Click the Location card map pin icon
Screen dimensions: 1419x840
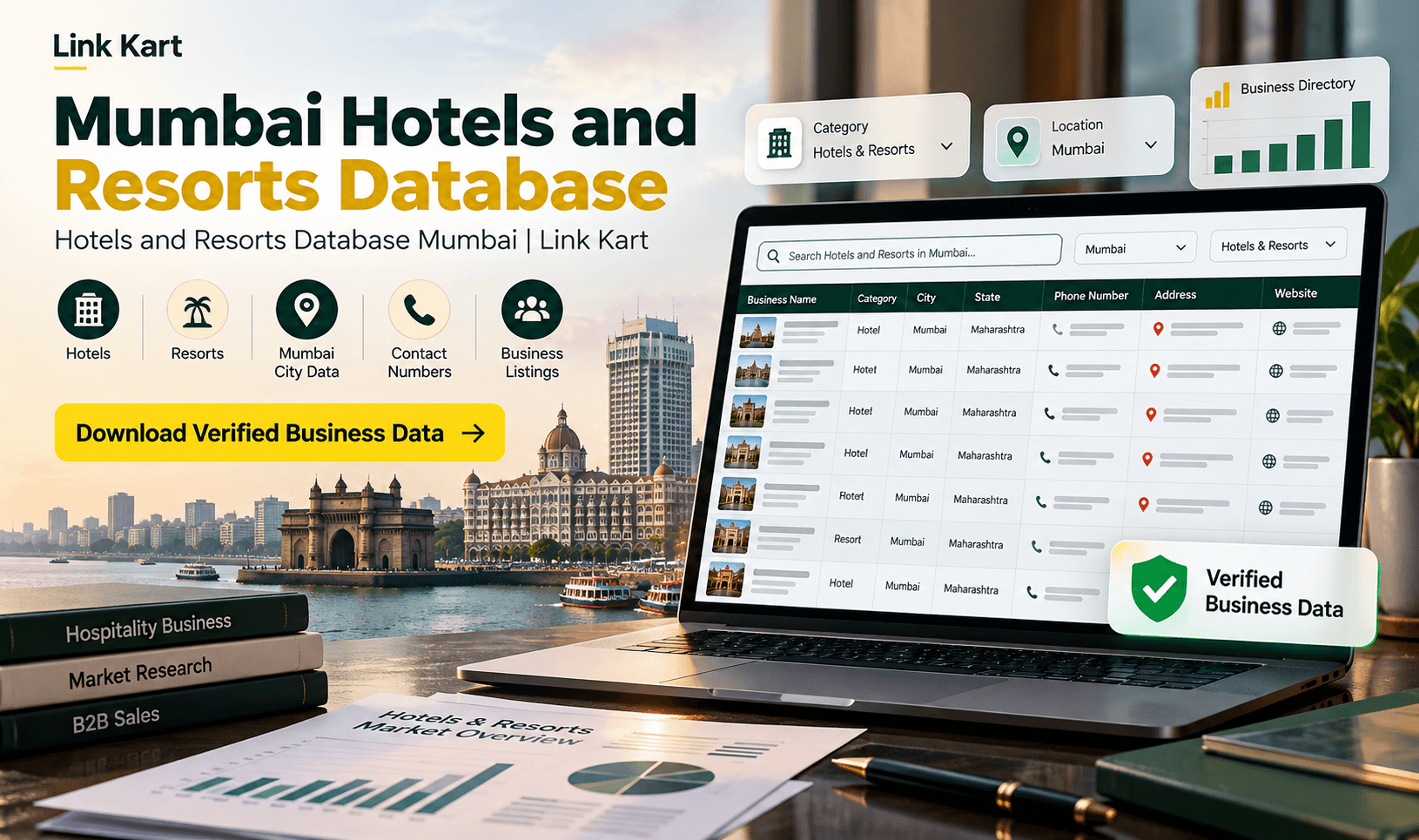pos(1018,141)
